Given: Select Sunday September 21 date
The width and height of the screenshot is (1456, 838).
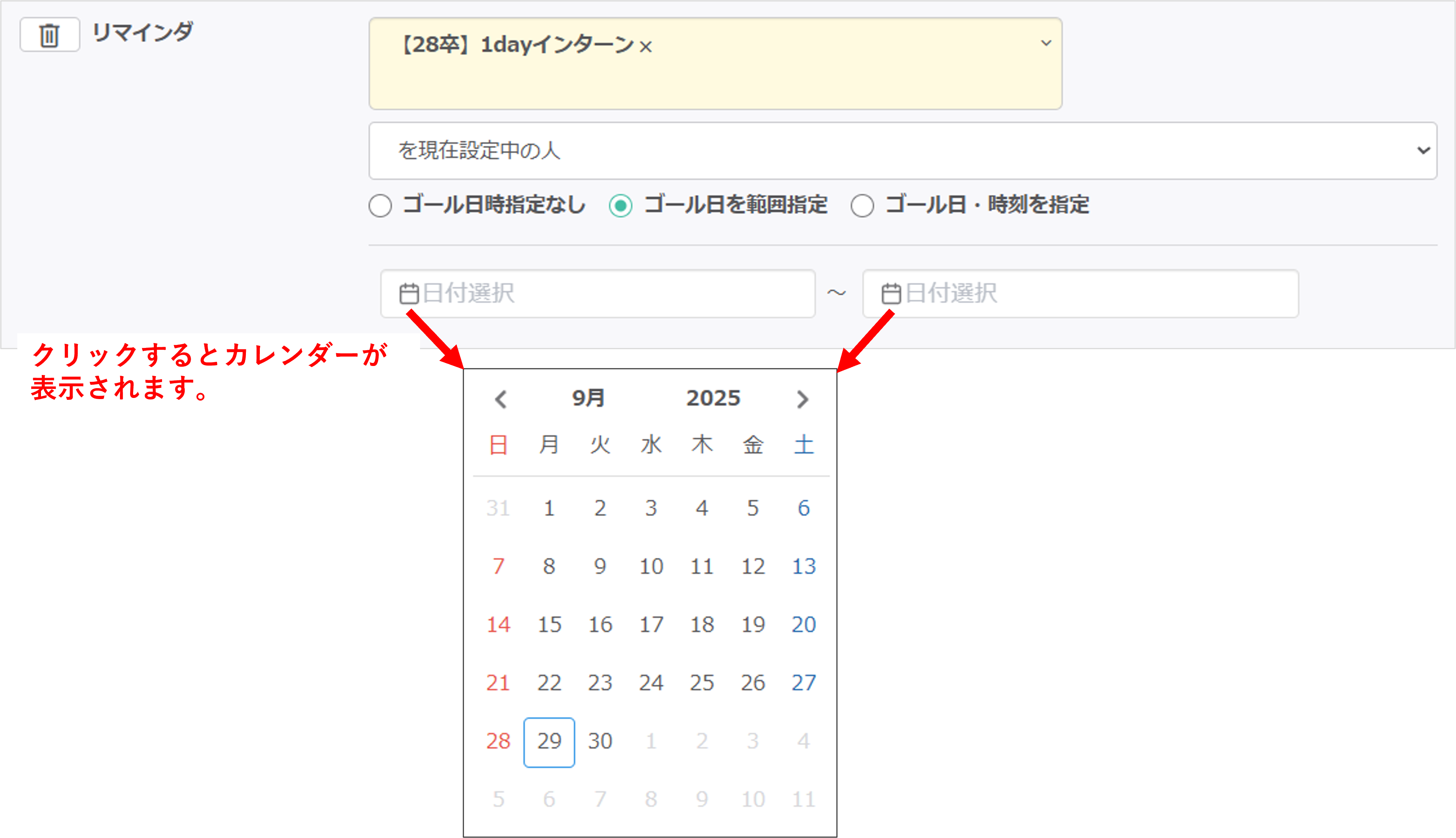Looking at the screenshot, I should [498, 683].
